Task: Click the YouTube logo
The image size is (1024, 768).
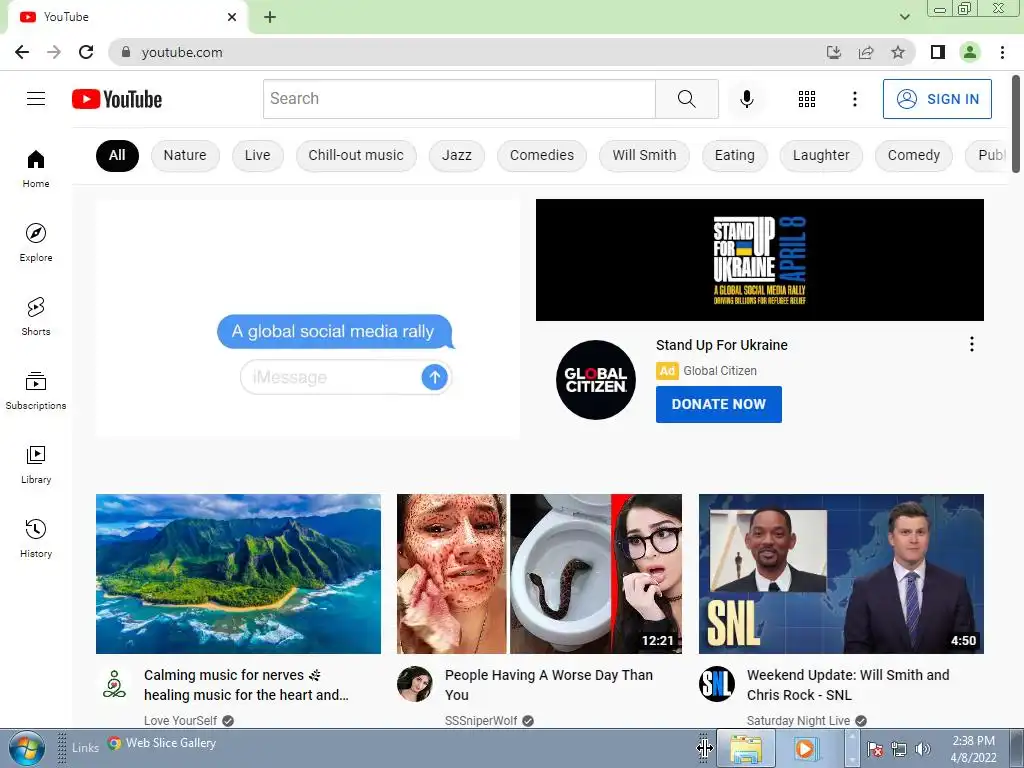Action: point(117,99)
